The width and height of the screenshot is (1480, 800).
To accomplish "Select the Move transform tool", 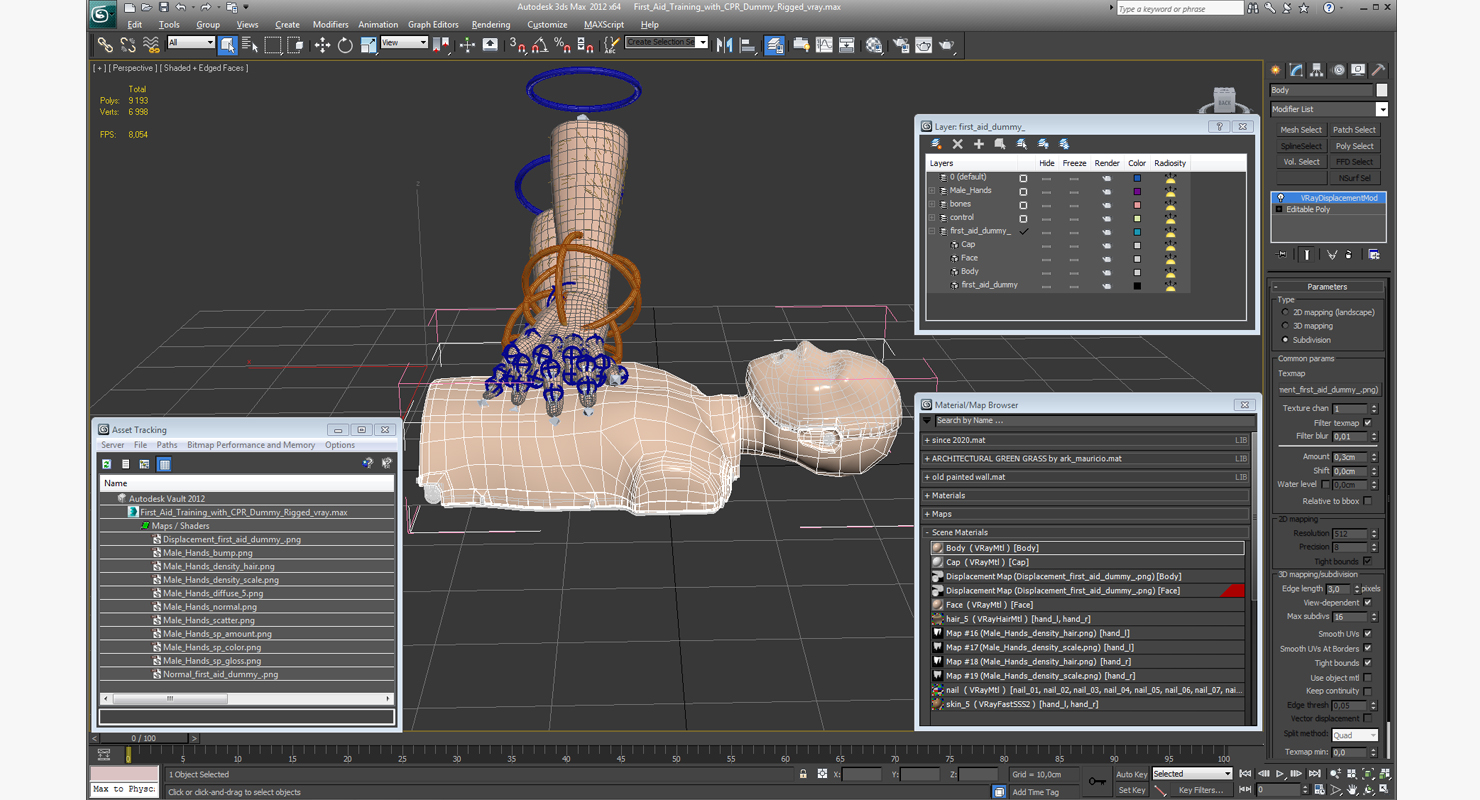I will pyautogui.click(x=322, y=45).
